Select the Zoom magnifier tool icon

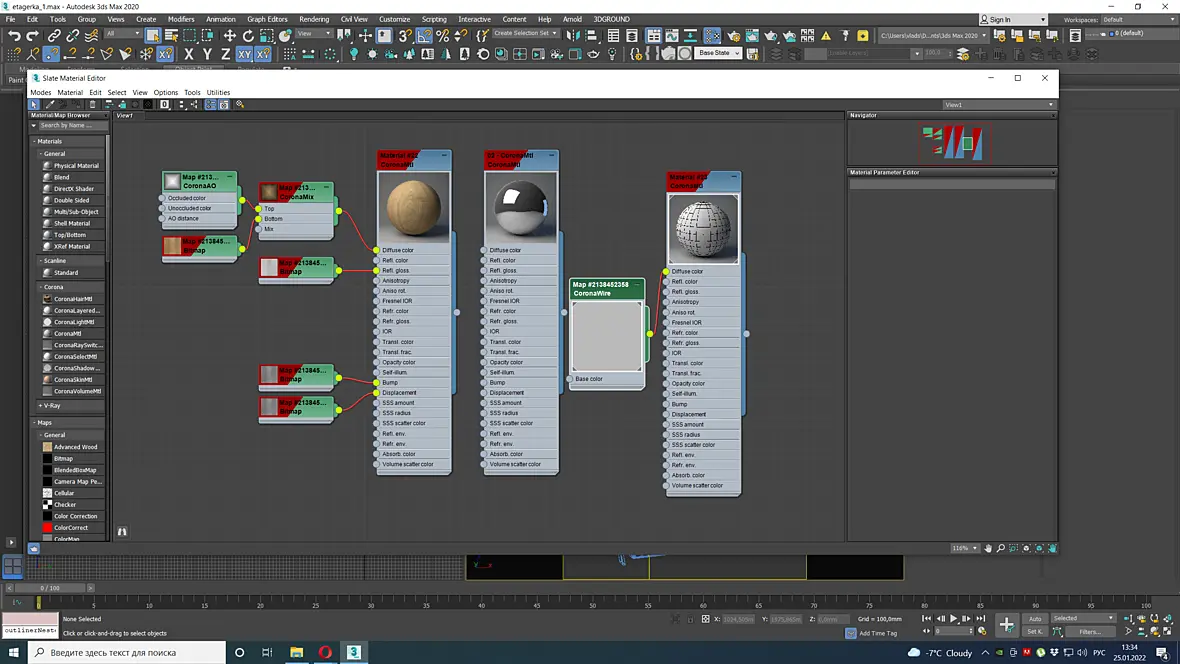pyautogui.click(x=1001, y=549)
